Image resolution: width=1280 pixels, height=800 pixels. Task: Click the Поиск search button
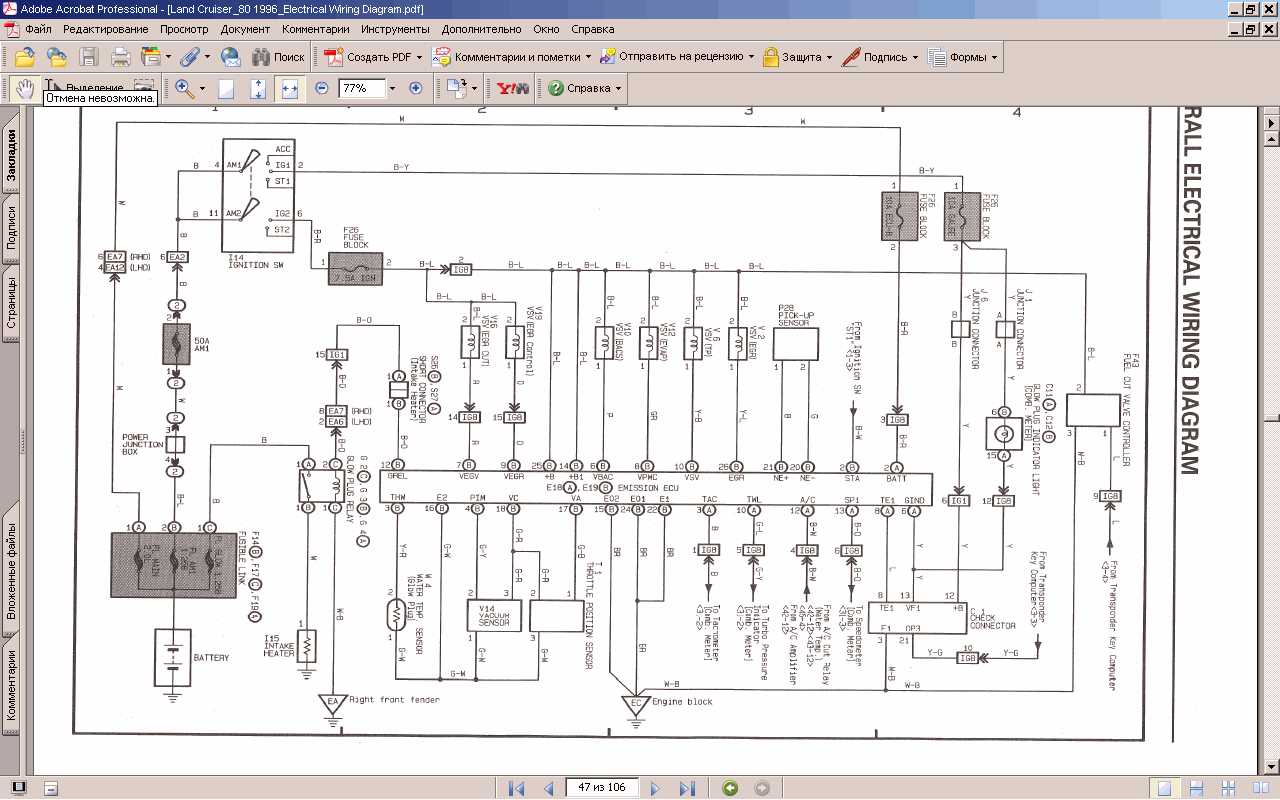[278, 57]
